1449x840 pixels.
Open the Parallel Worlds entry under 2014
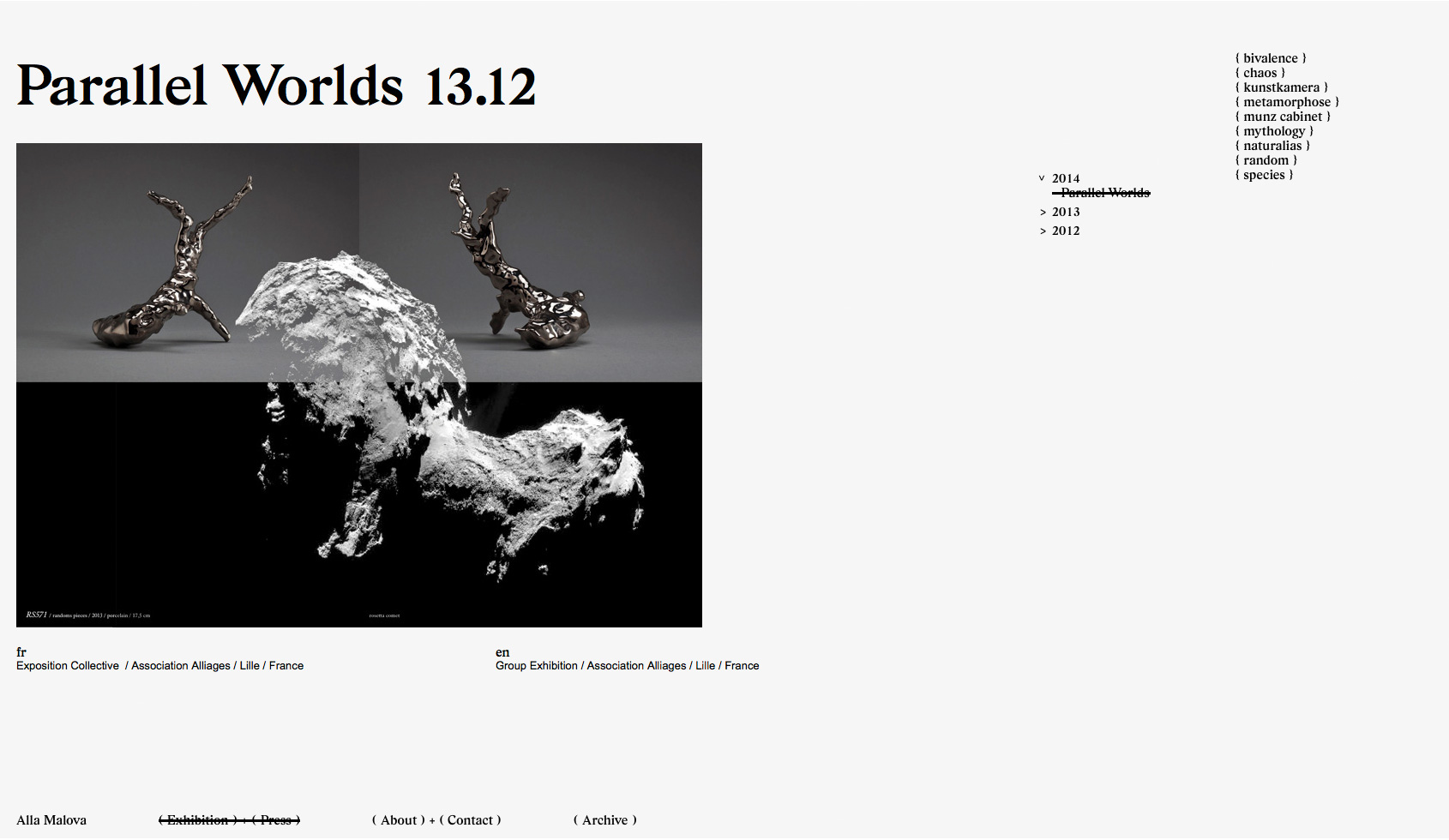[1104, 193]
